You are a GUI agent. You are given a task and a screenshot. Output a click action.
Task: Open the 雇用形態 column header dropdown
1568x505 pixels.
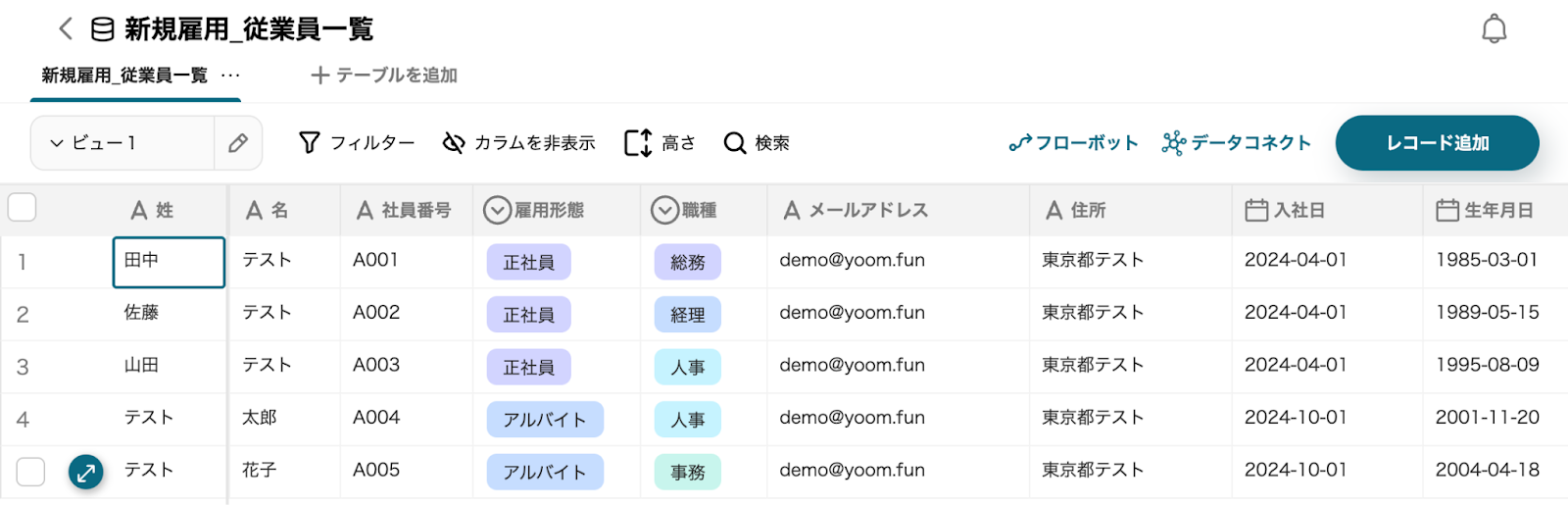(498, 210)
